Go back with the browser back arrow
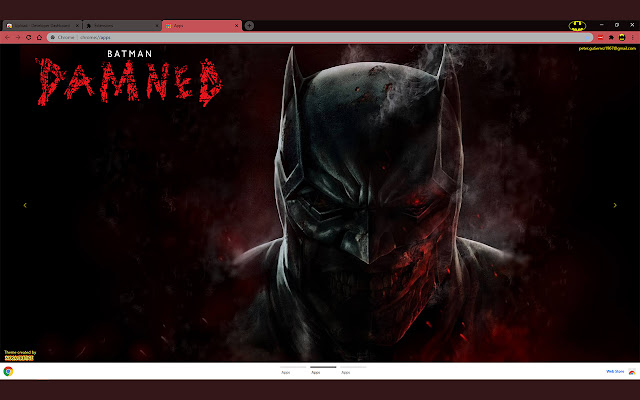 [x=7, y=37]
